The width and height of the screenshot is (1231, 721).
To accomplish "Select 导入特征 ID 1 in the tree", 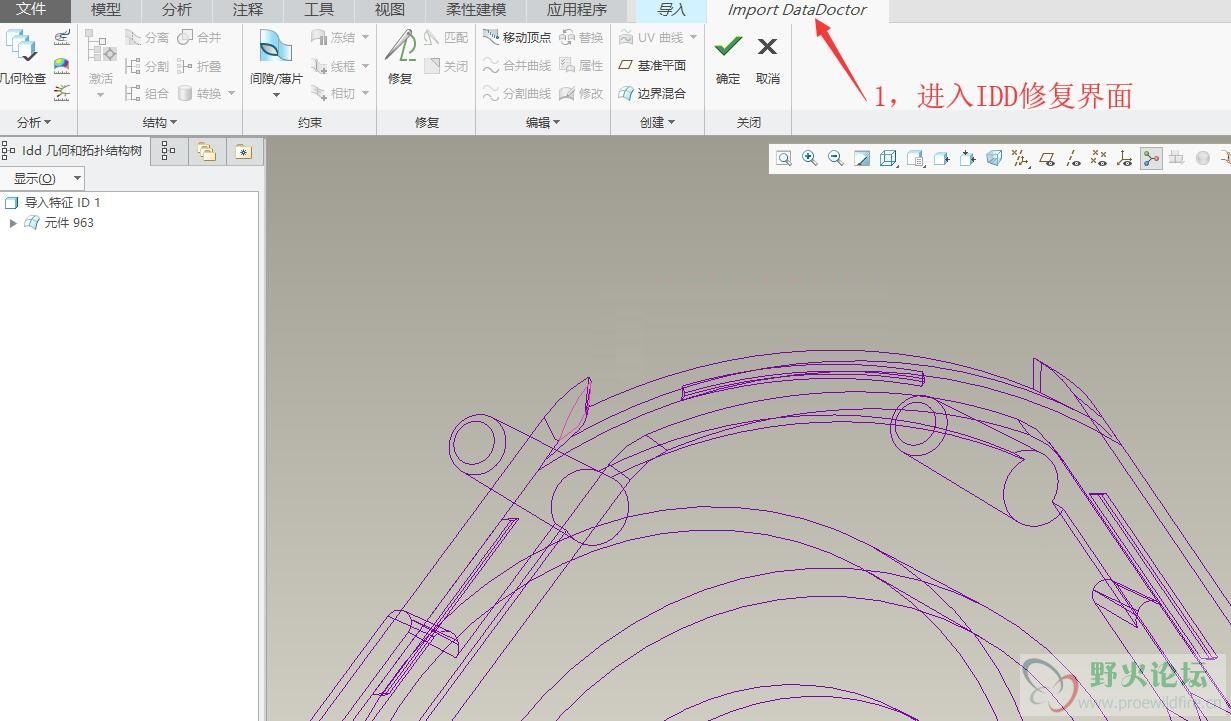I will [x=53, y=202].
